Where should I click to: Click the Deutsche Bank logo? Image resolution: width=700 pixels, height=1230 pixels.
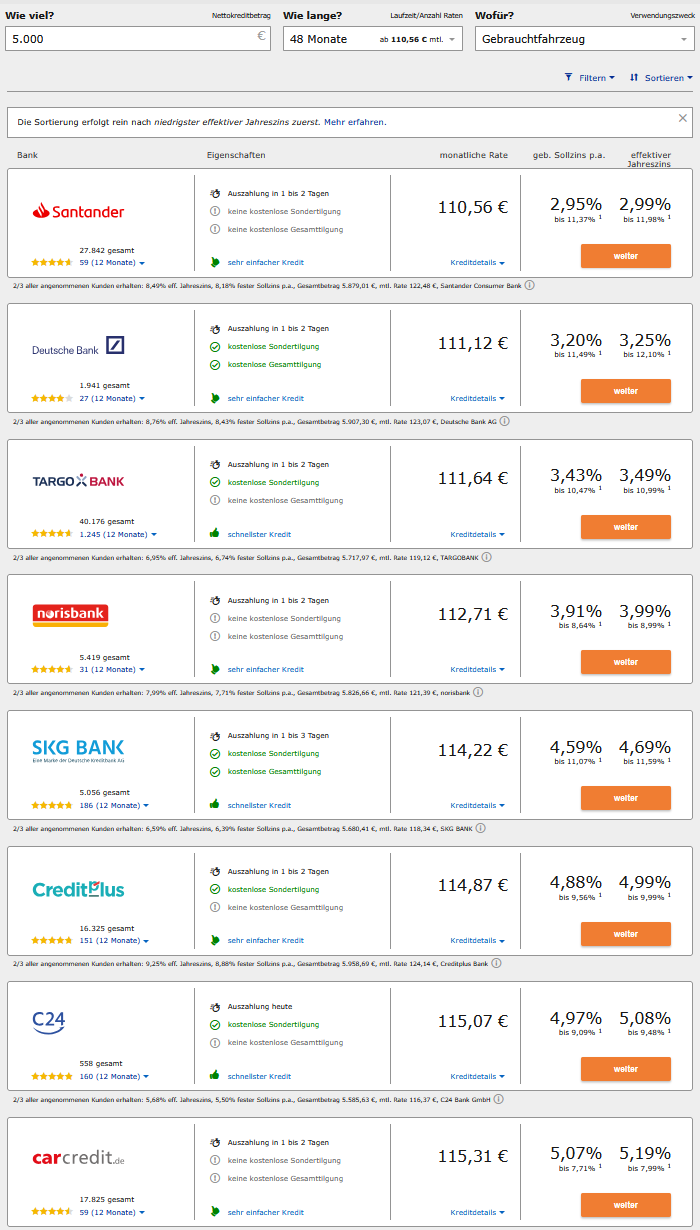pos(78,347)
